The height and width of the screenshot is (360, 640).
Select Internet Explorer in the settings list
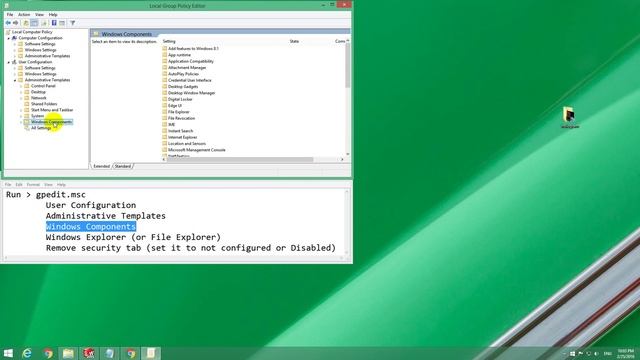182,137
